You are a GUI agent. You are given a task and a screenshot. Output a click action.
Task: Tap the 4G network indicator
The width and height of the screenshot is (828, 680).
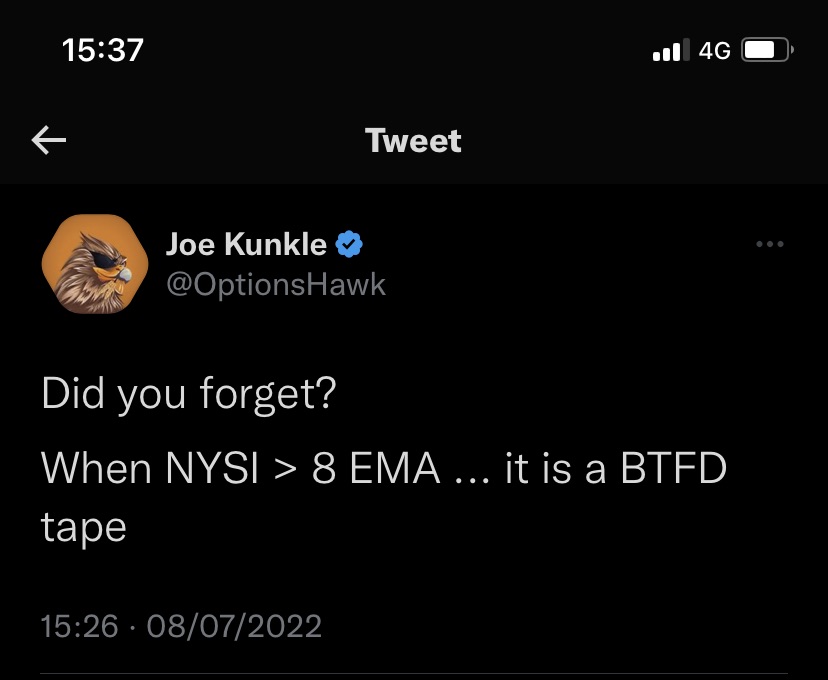click(x=714, y=50)
